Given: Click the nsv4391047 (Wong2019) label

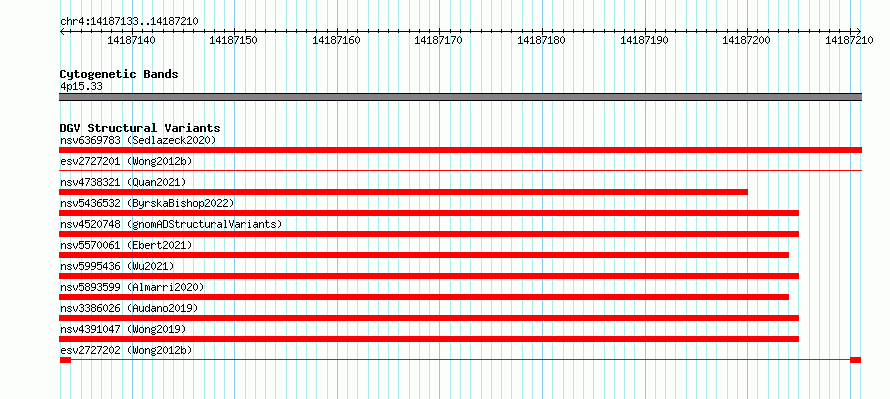Looking at the screenshot, I should (x=123, y=329).
